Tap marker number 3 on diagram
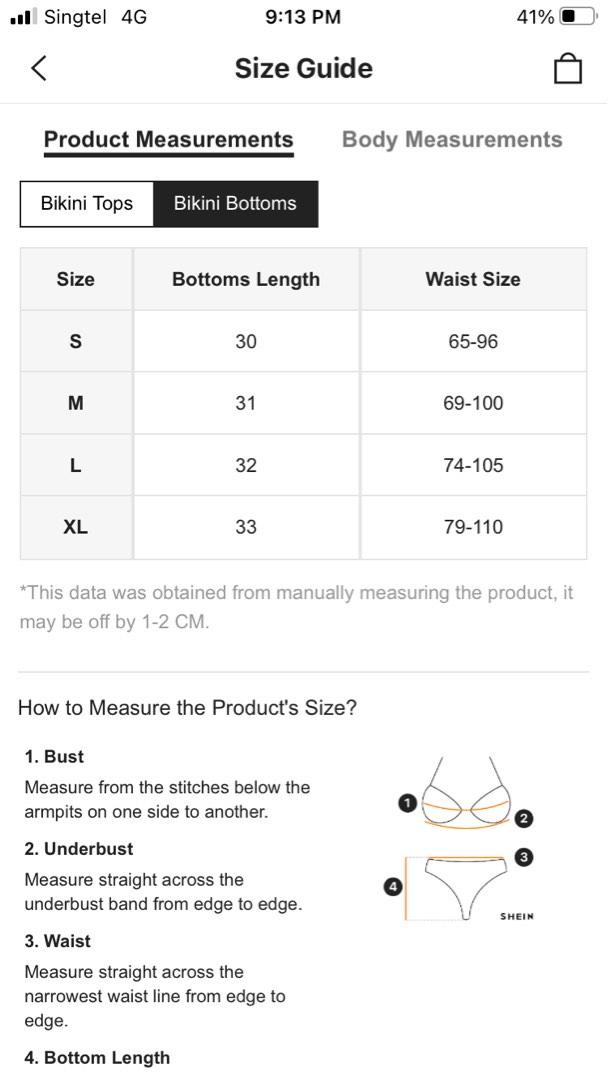Viewport: 608px width, 1080px height. click(x=524, y=857)
